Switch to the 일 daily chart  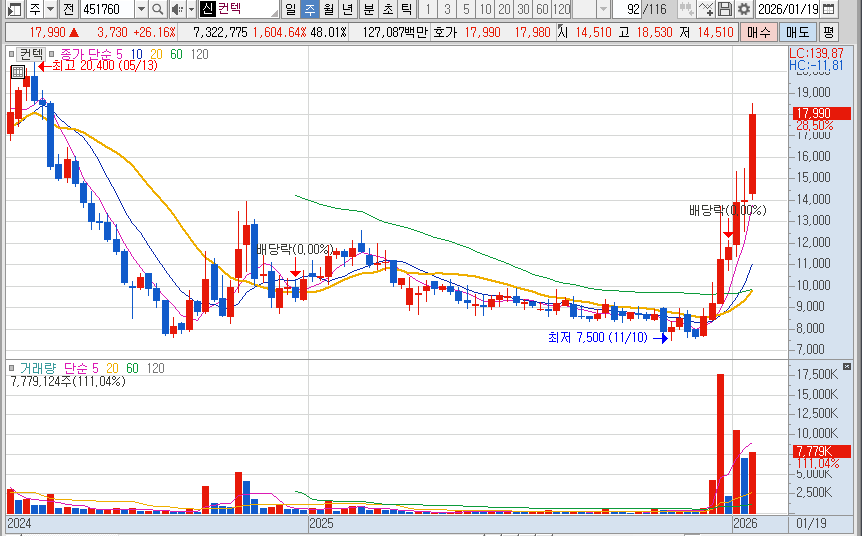click(290, 9)
